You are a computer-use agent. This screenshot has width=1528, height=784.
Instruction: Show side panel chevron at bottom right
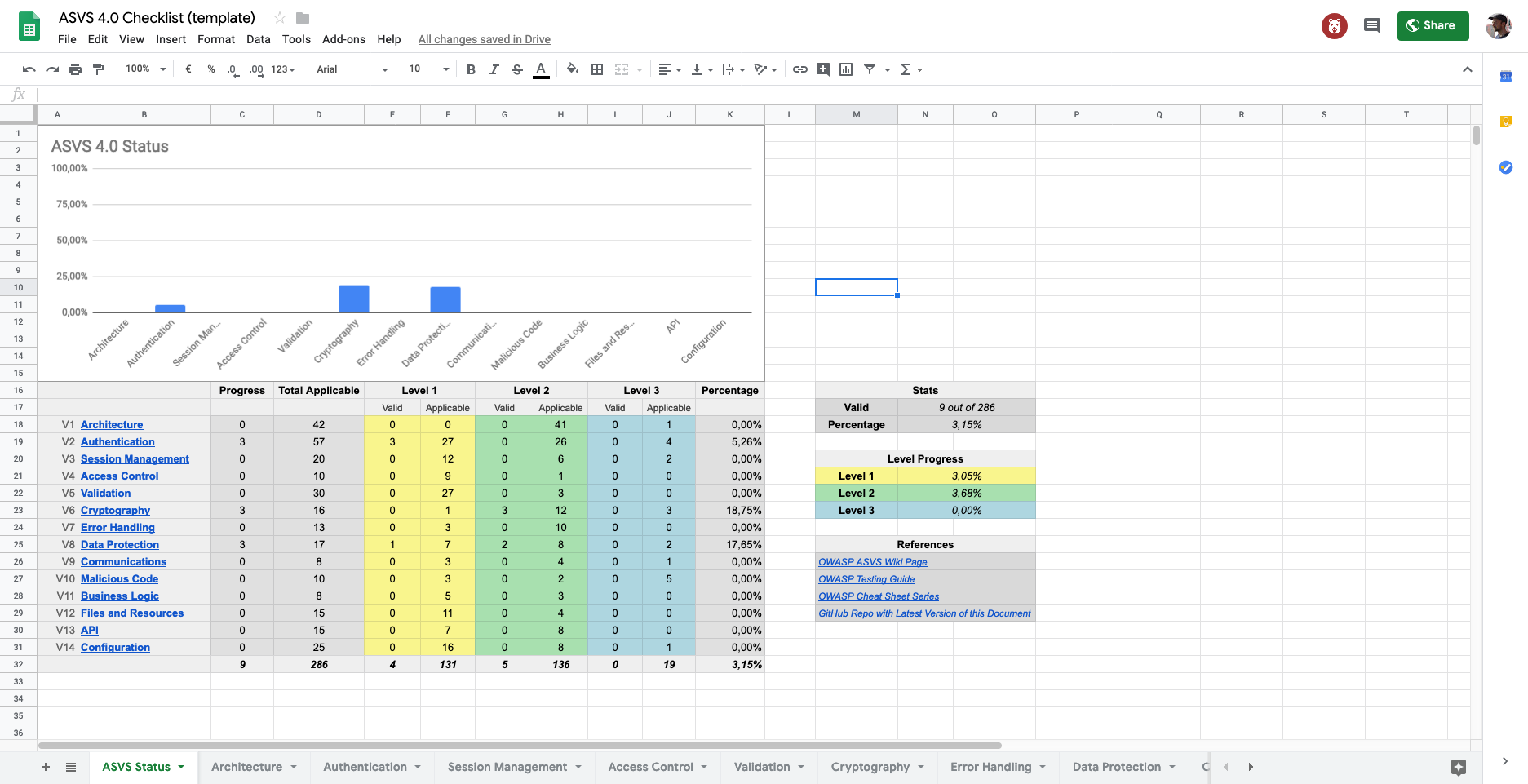[1505, 761]
